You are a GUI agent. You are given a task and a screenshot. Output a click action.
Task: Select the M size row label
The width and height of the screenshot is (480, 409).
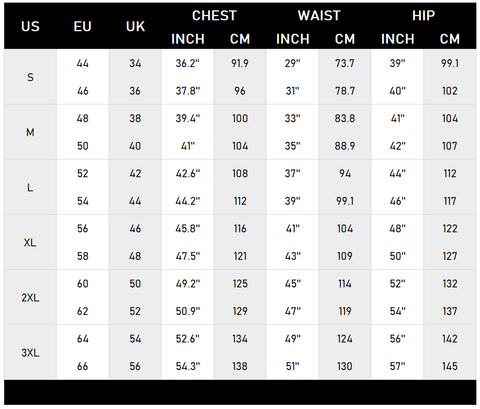(x=30, y=132)
